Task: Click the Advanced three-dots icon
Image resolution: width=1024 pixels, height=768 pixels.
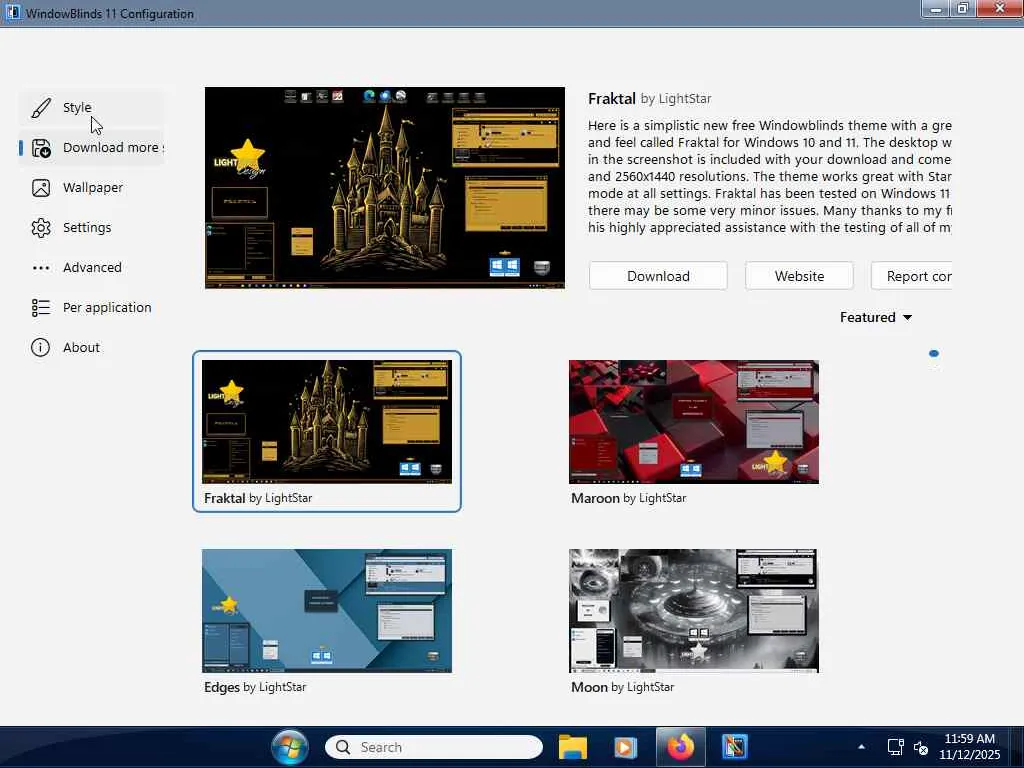Action: point(40,268)
